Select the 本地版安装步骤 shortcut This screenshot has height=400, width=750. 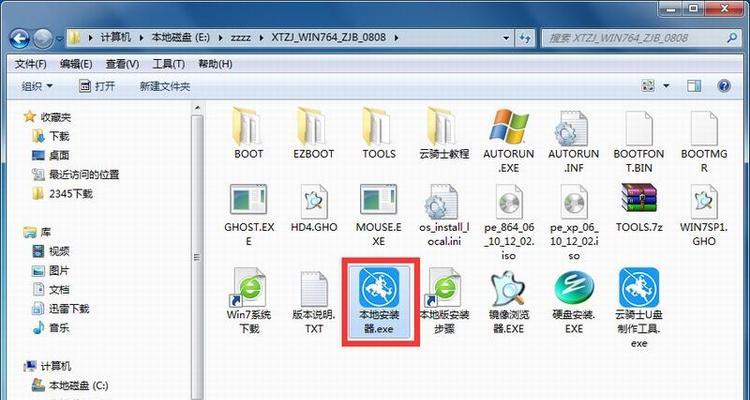click(x=444, y=300)
